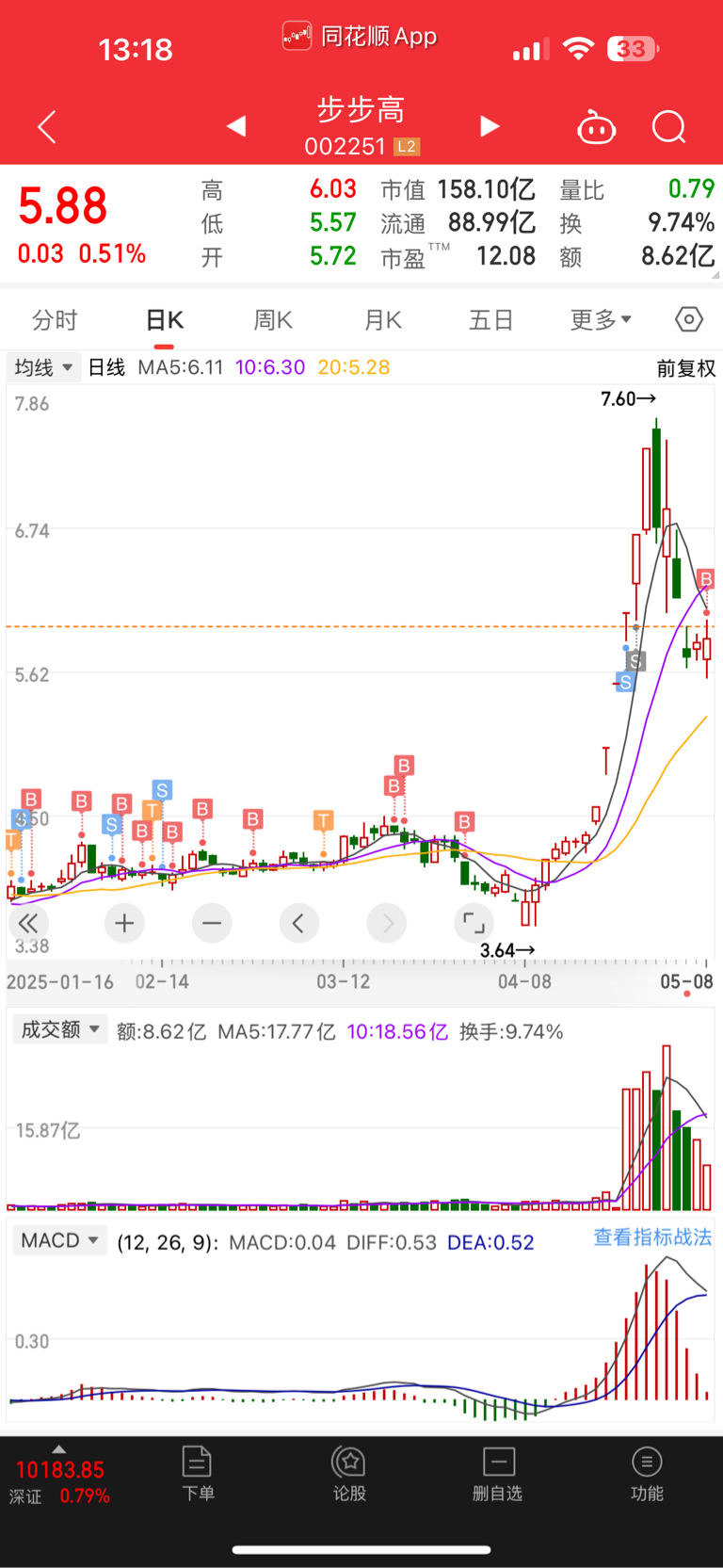Toggle 前复权 adjustment mode

point(686,368)
